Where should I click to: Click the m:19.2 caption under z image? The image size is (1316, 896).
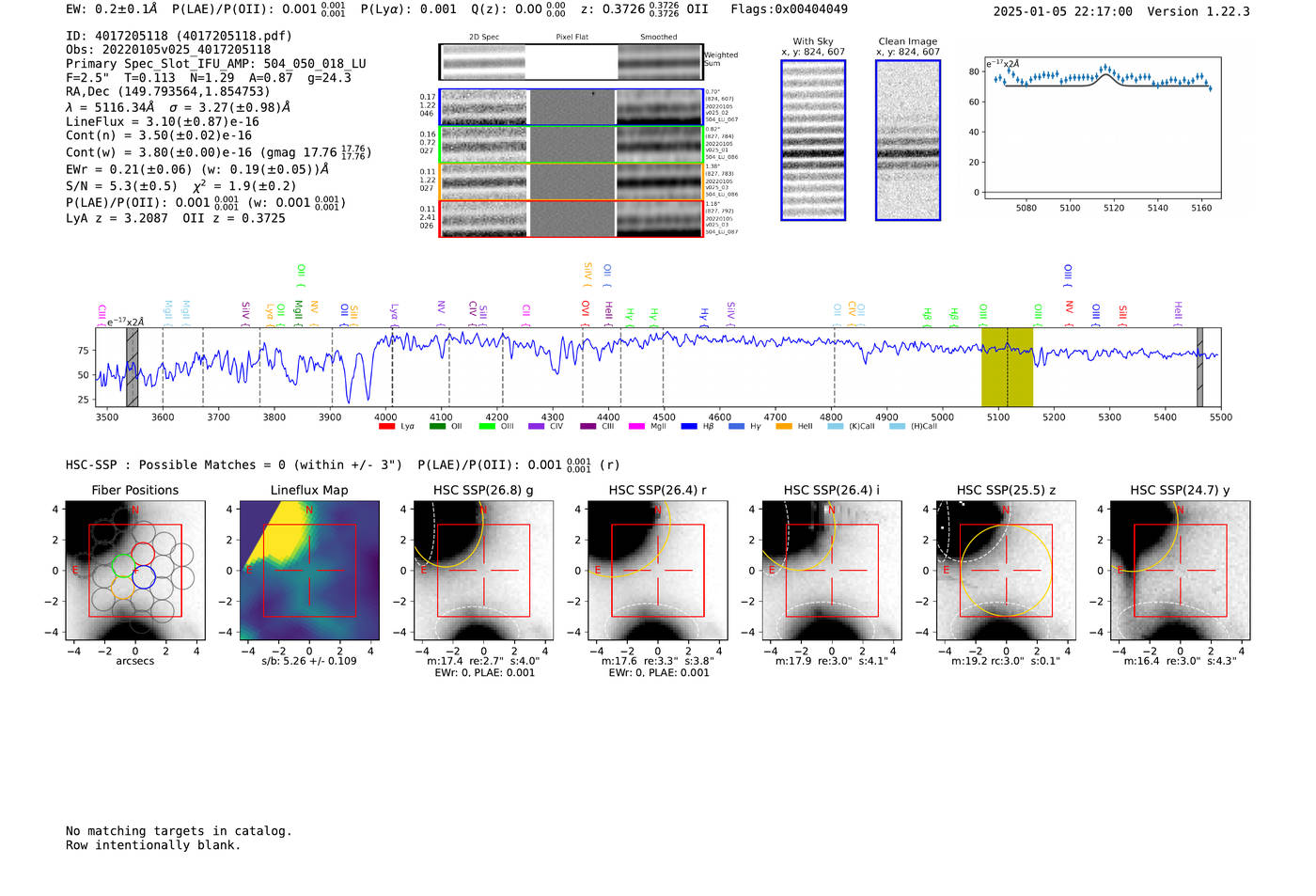(1006, 661)
